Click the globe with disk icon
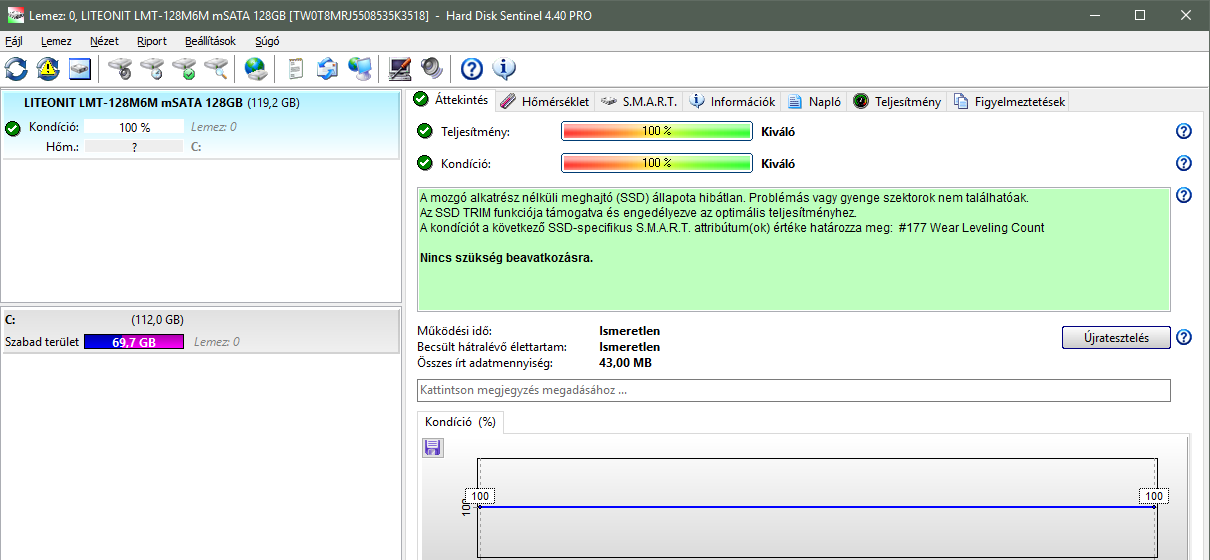1210x560 pixels. pyautogui.click(x=256, y=69)
